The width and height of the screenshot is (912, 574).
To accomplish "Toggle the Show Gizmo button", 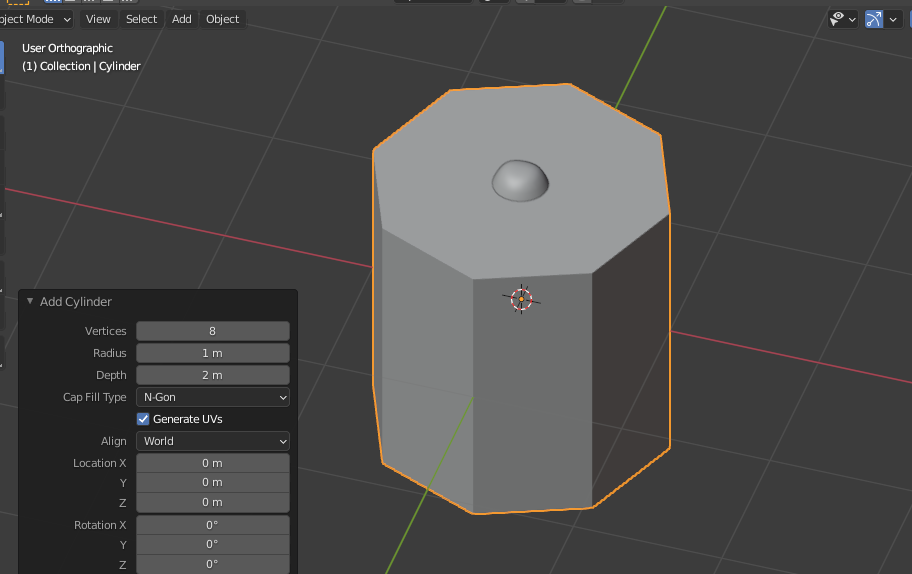I will tap(874, 19).
